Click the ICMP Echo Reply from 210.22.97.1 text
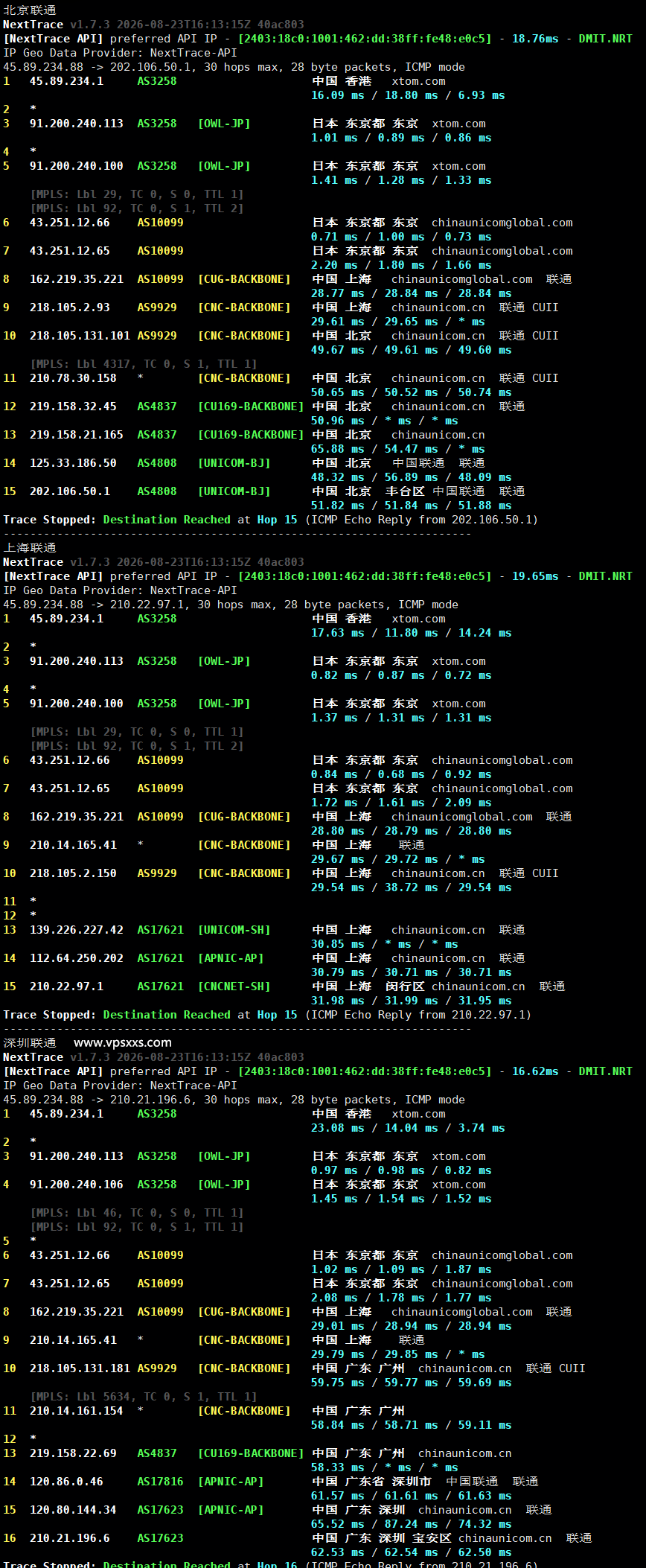Image resolution: width=646 pixels, height=1568 pixels. 418,1015
